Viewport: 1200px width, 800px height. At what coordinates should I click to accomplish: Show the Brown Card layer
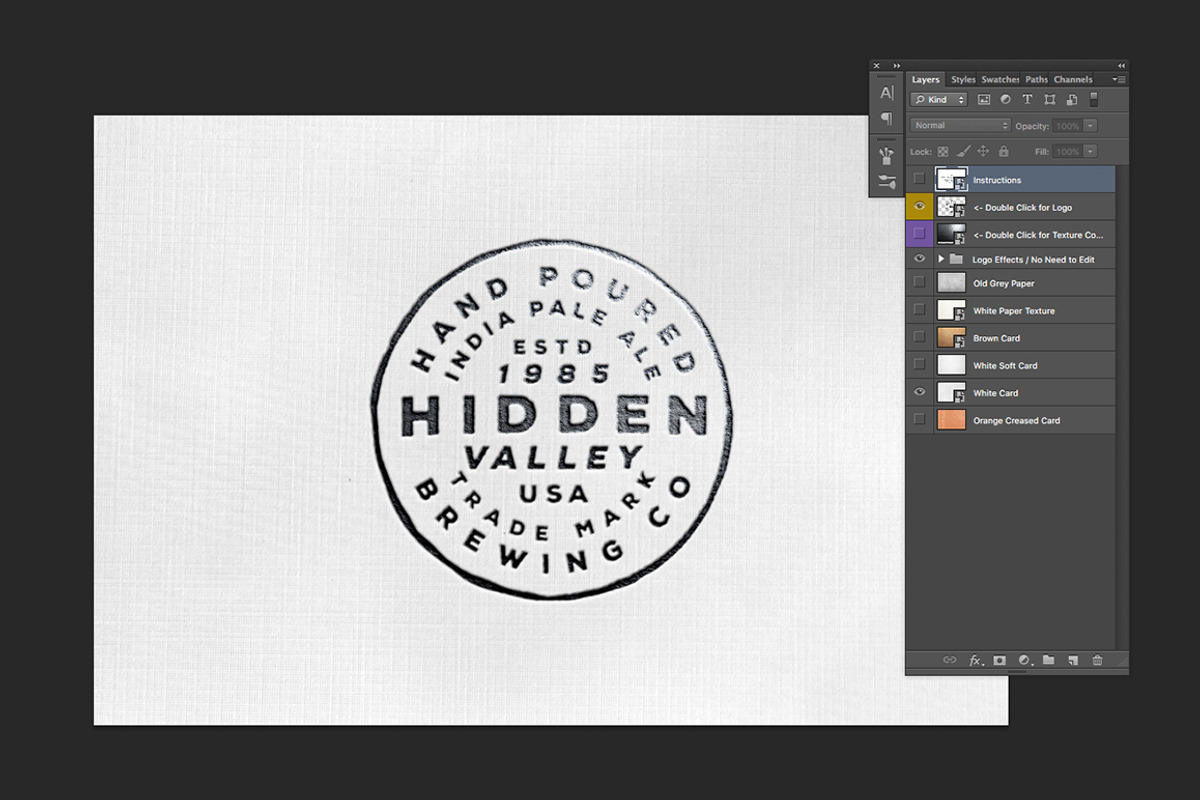pos(919,338)
